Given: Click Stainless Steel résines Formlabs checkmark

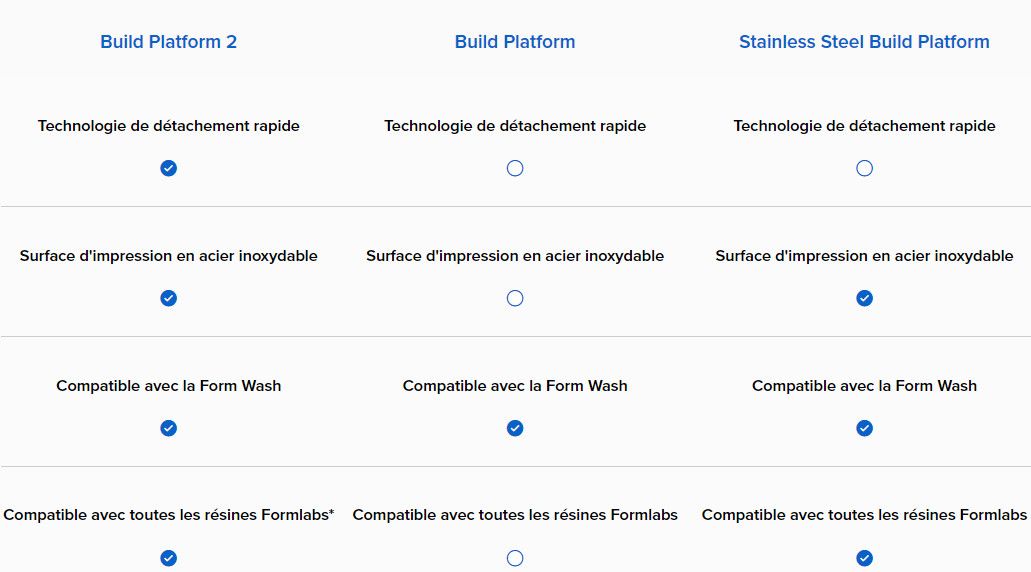Looking at the screenshot, I should [x=865, y=558].
